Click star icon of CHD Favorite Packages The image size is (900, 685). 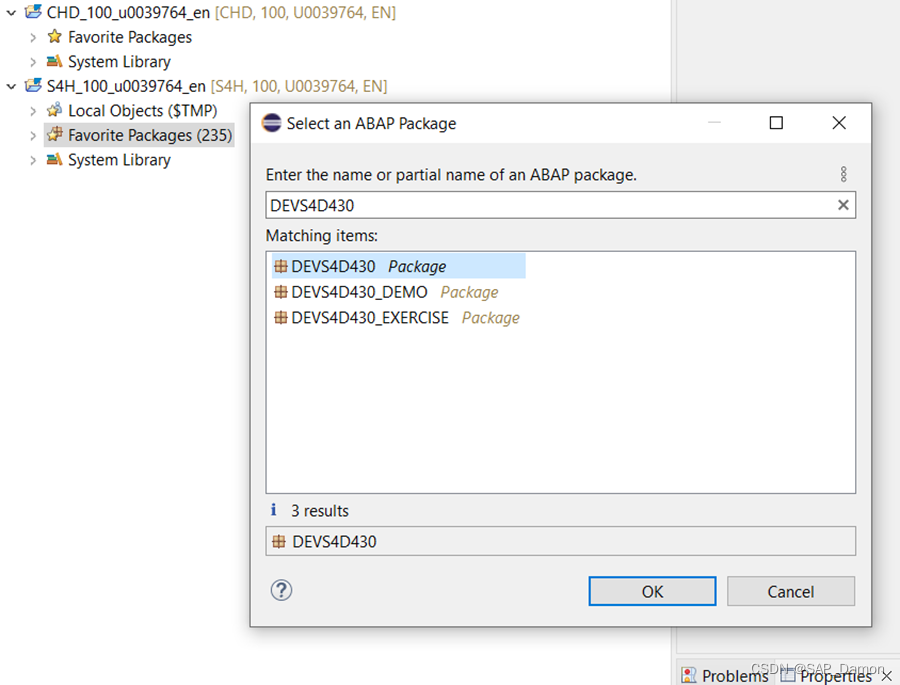tap(55, 36)
